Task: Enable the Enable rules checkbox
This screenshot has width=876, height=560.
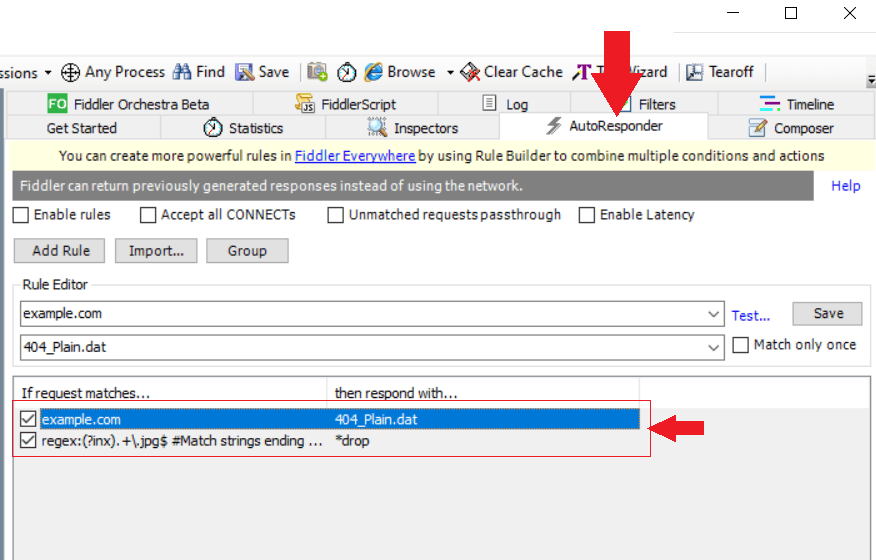Action: coord(21,215)
